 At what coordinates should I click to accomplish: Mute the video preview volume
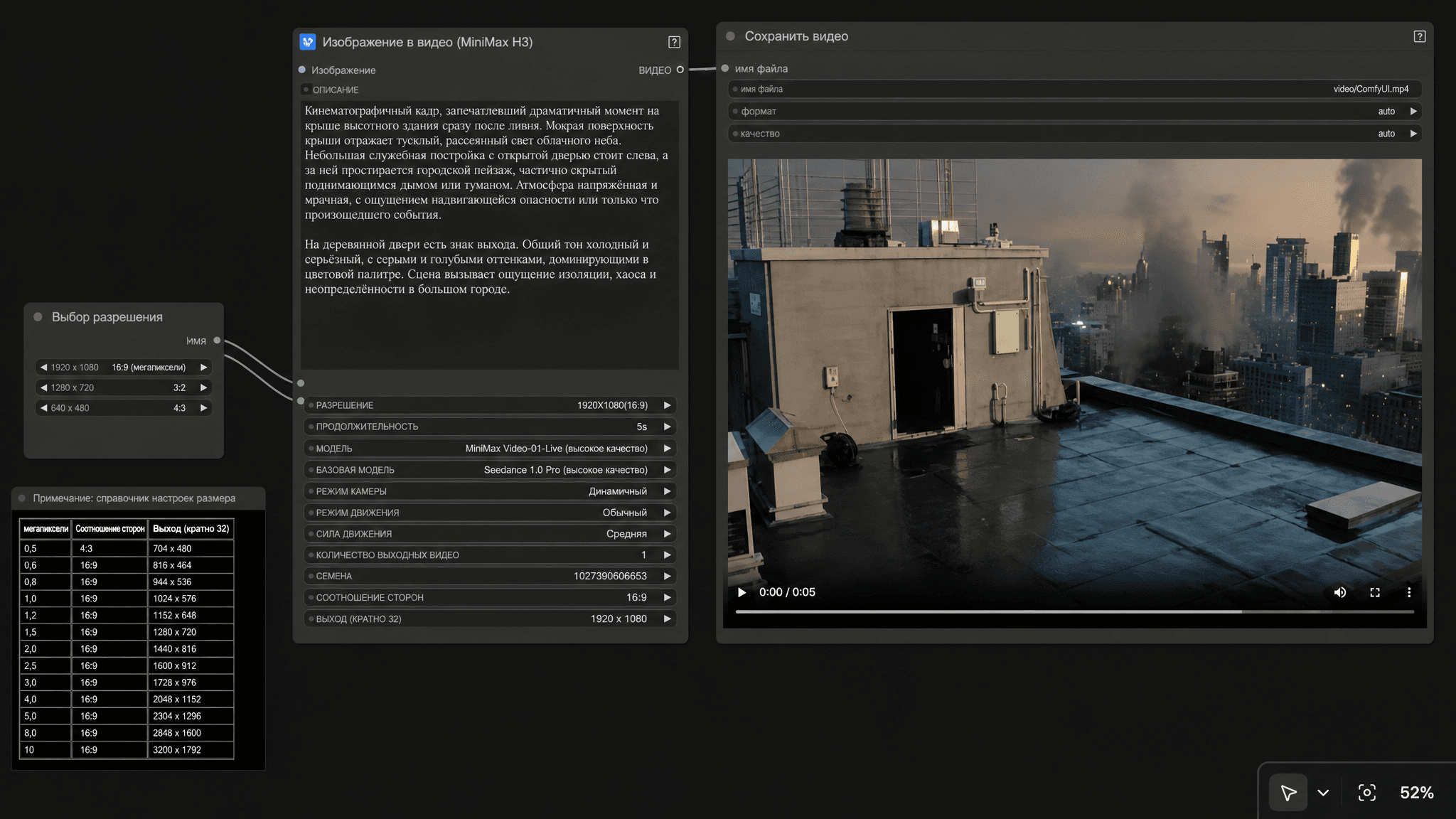1339,592
